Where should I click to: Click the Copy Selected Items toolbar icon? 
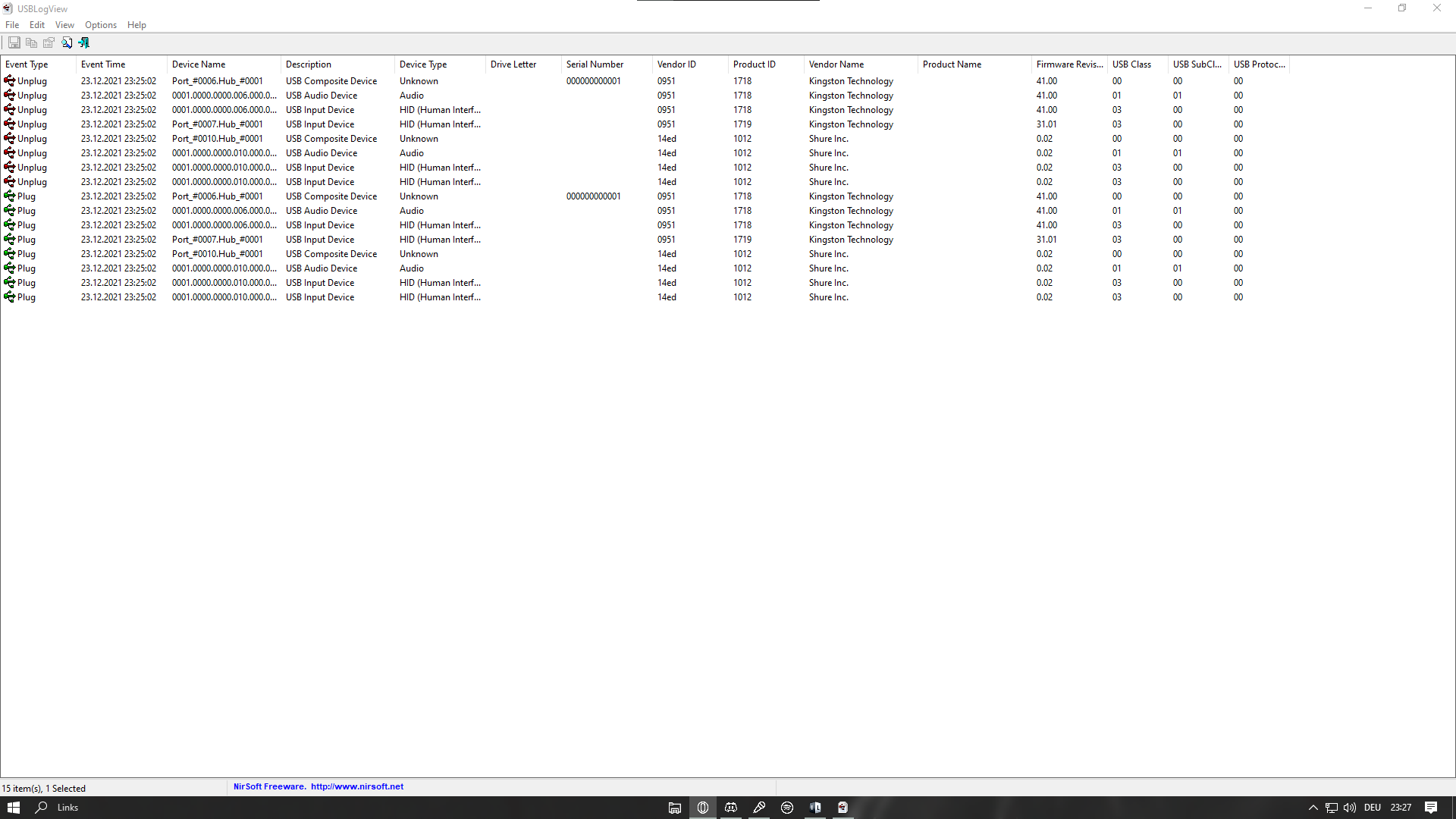pyautogui.click(x=31, y=42)
